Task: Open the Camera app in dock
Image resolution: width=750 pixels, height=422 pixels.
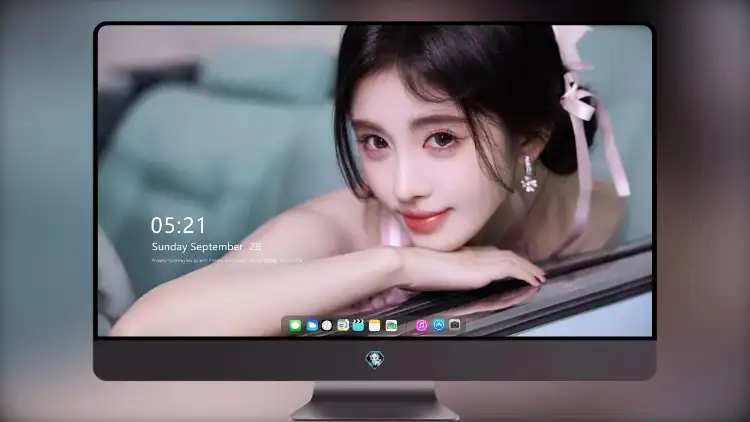Action: coord(455,325)
